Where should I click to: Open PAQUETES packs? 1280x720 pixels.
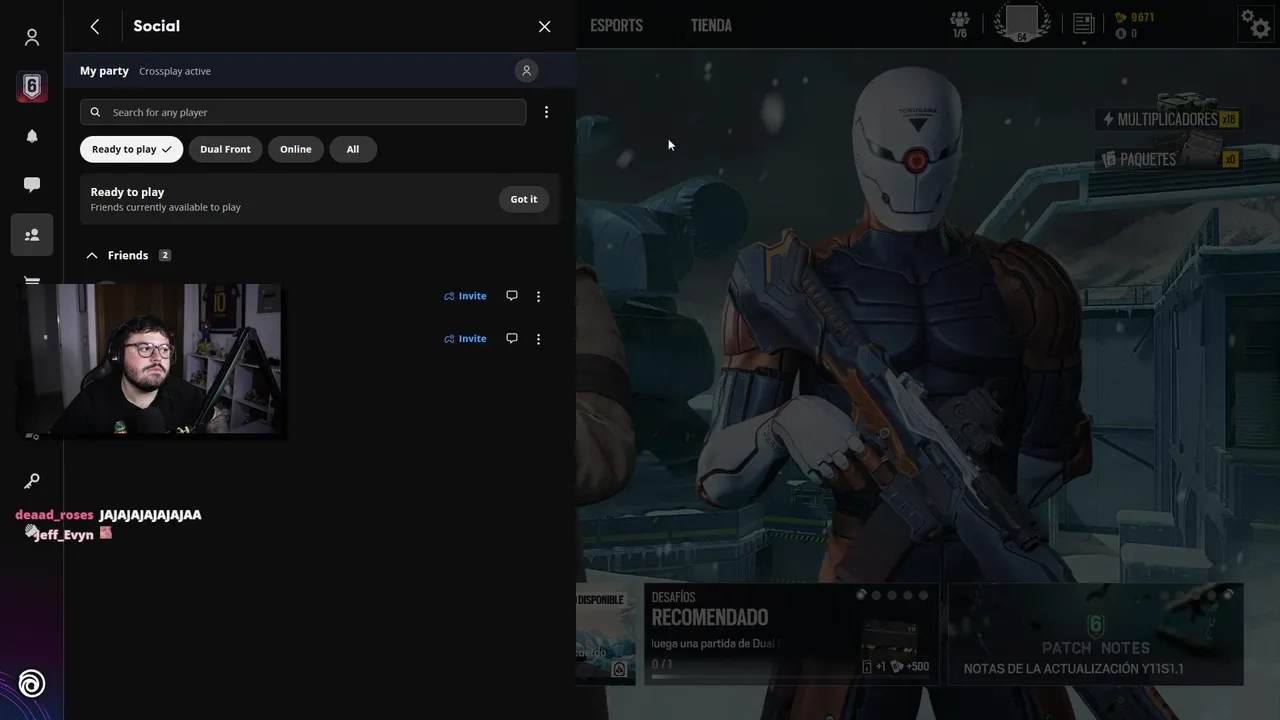click(1169, 159)
